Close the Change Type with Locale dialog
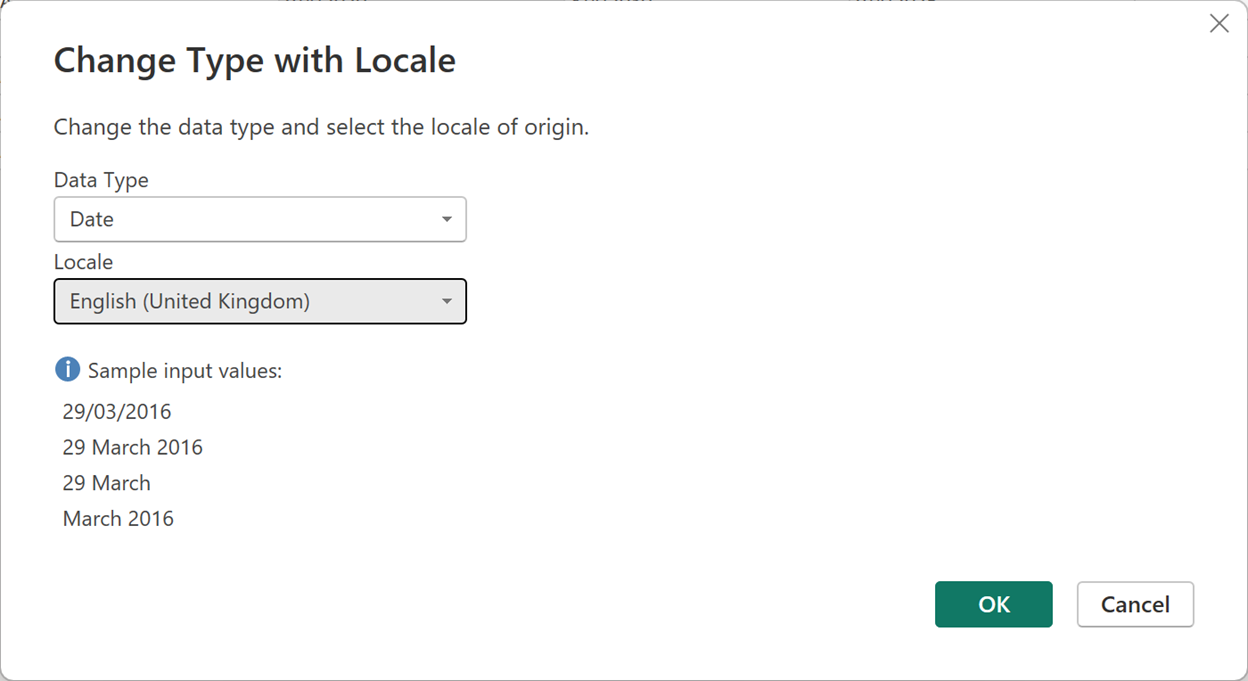The image size is (1248, 681). [1219, 24]
